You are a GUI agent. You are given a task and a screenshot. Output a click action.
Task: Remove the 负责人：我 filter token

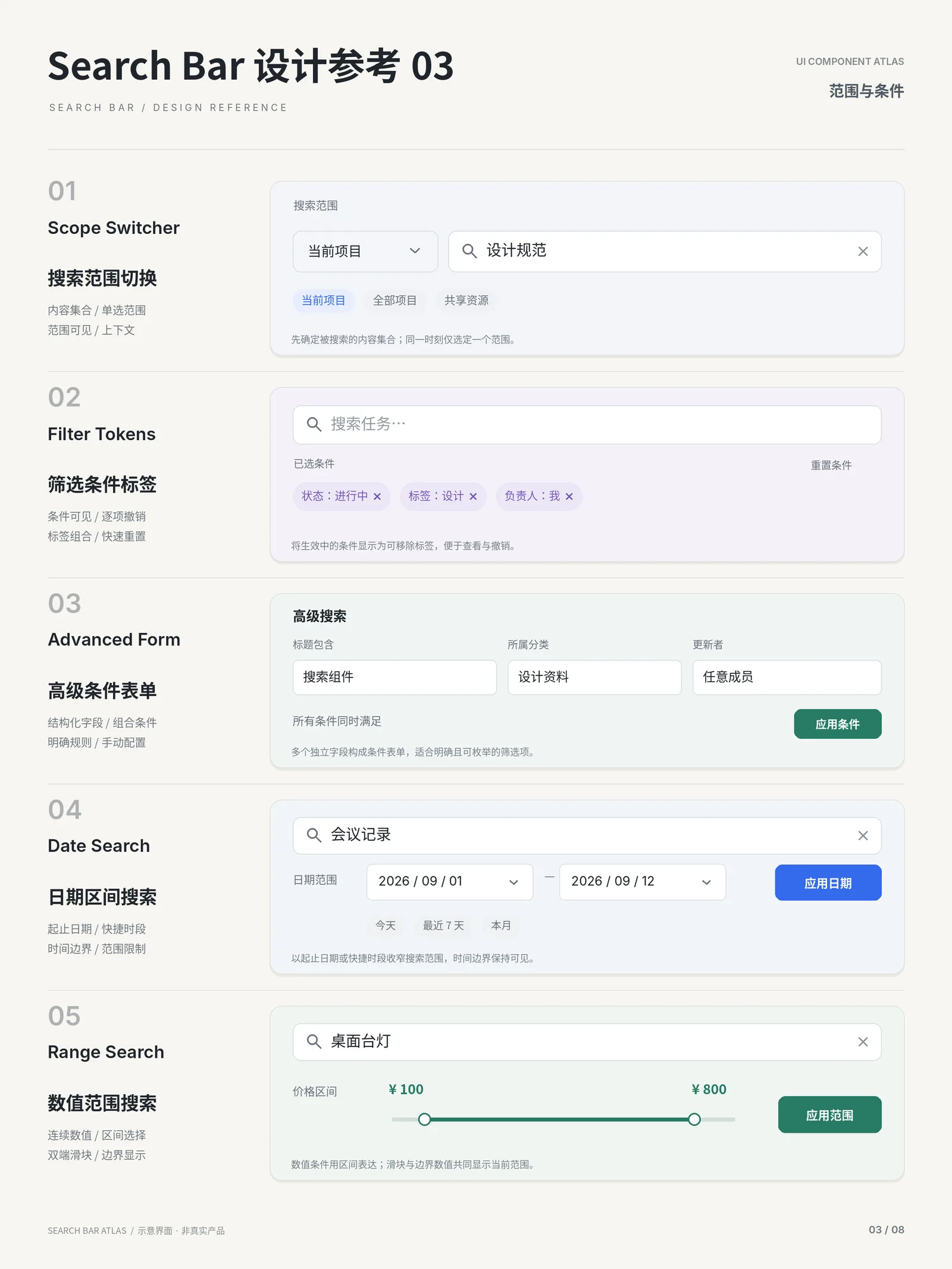pyautogui.click(x=569, y=496)
